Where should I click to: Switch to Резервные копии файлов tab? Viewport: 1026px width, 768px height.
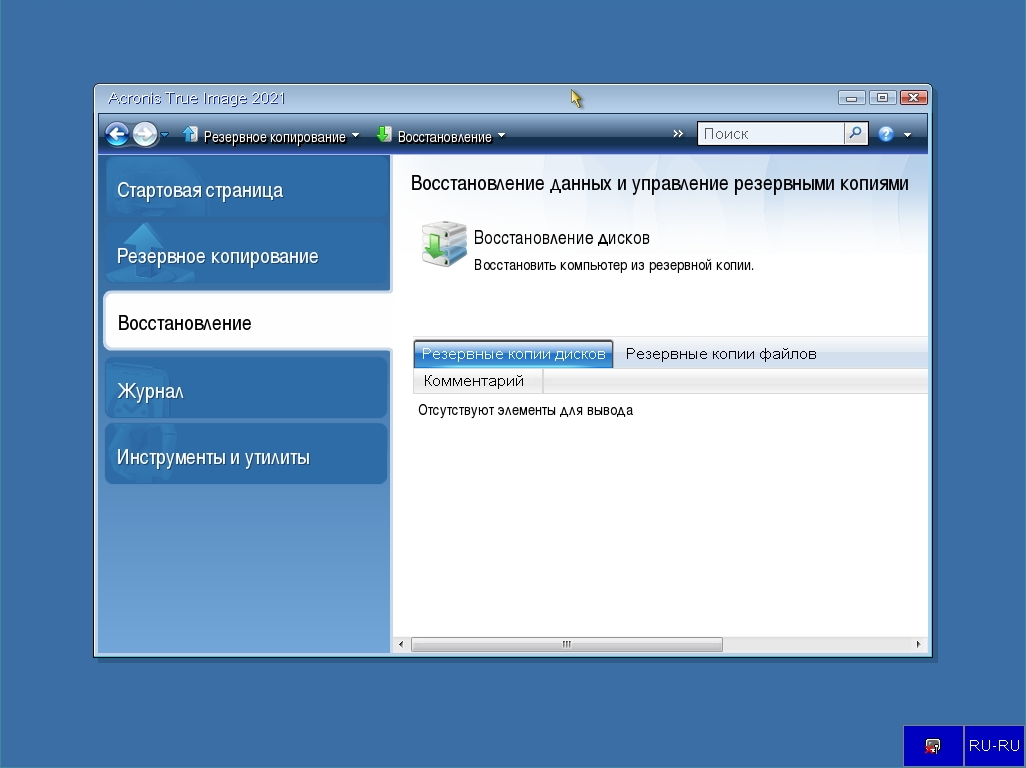tap(721, 354)
